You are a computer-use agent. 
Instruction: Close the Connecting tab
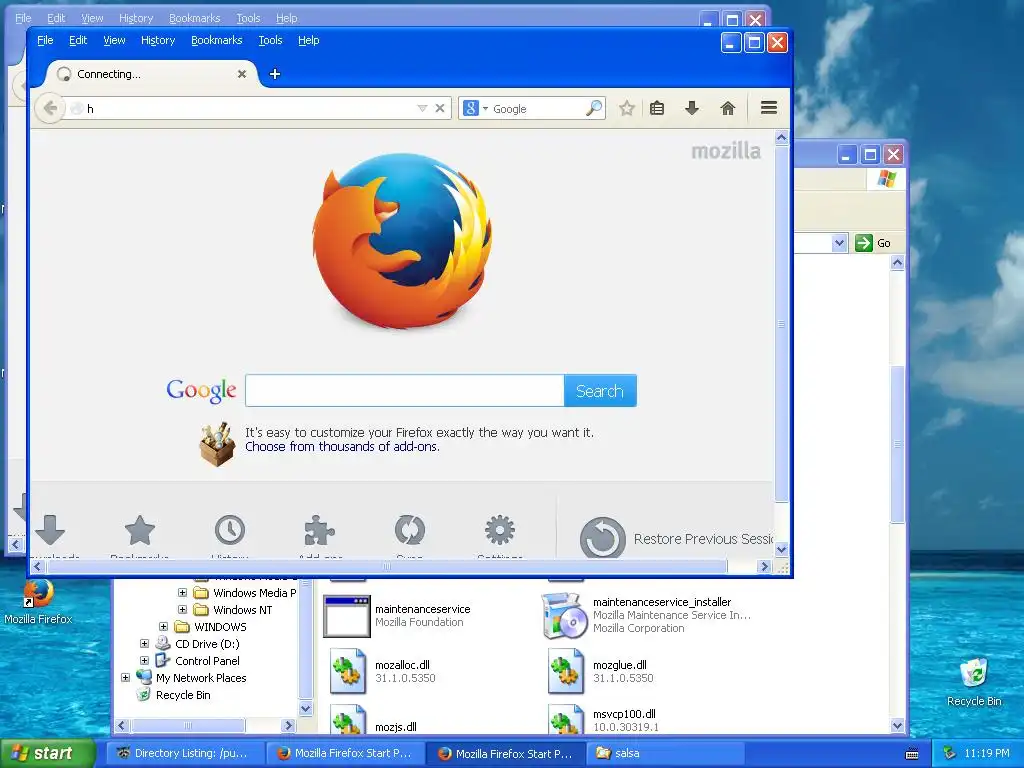pos(242,74)
